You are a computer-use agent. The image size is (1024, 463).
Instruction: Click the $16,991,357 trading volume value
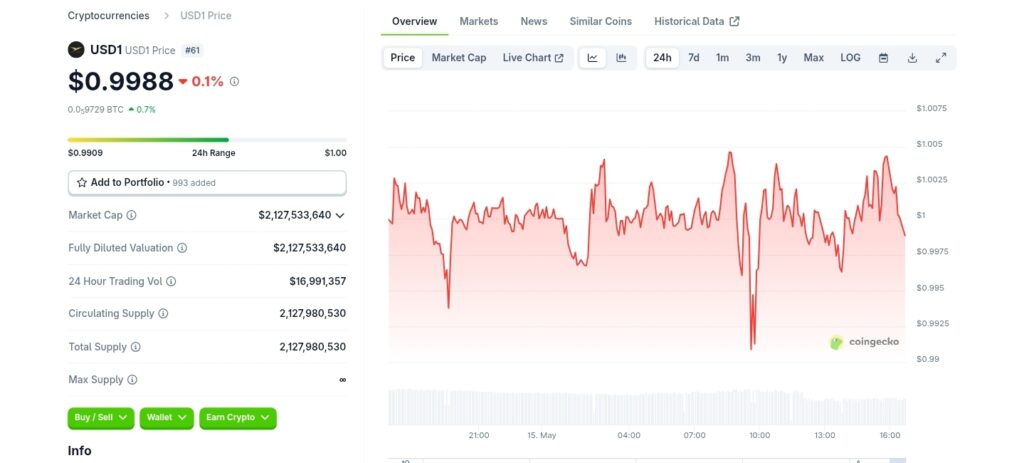(x=317, y=281)
